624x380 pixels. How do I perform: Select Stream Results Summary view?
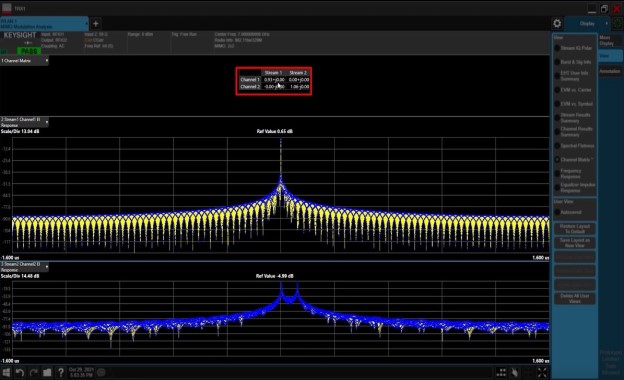coord(573,118)
